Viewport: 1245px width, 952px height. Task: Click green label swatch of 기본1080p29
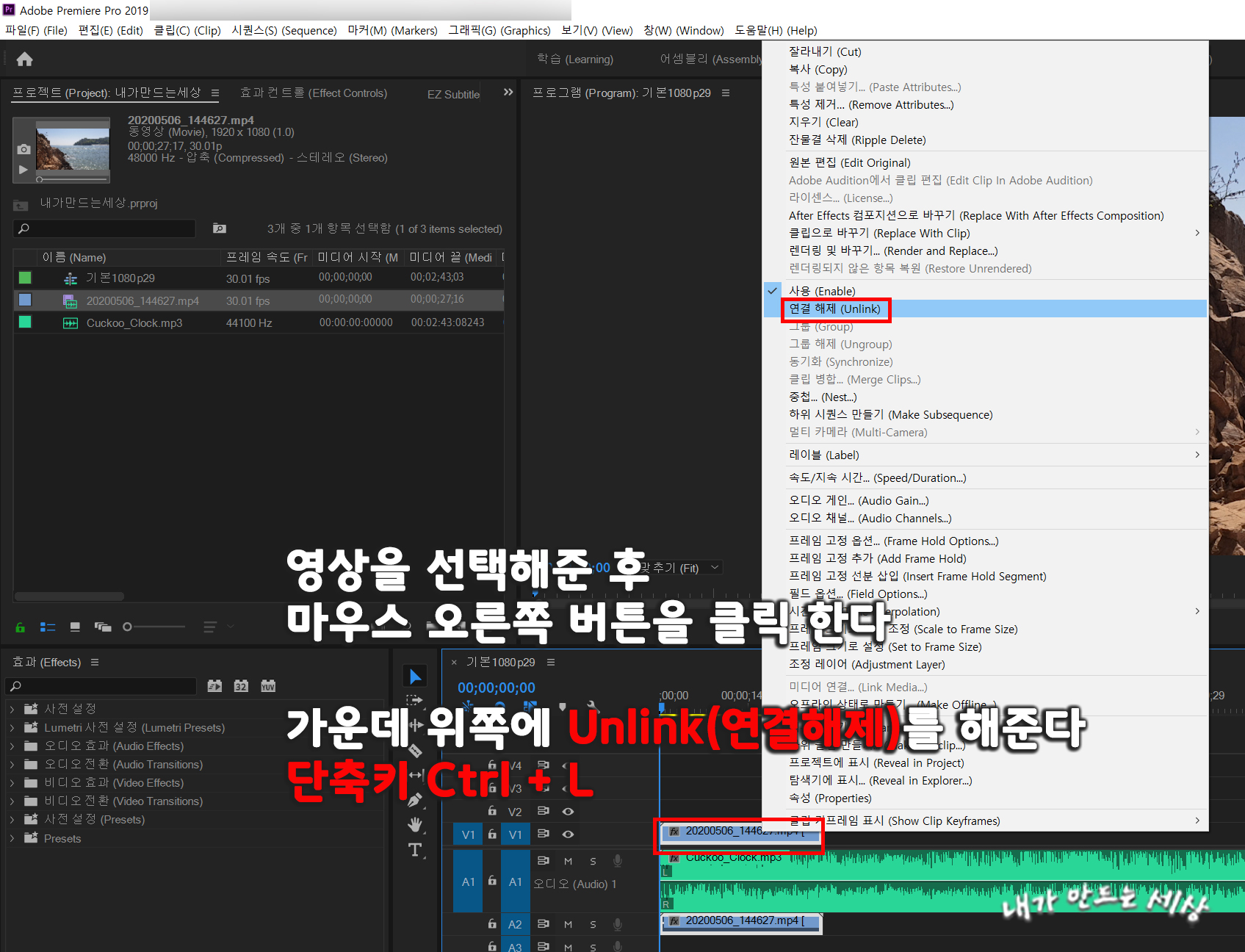point(25,278)
